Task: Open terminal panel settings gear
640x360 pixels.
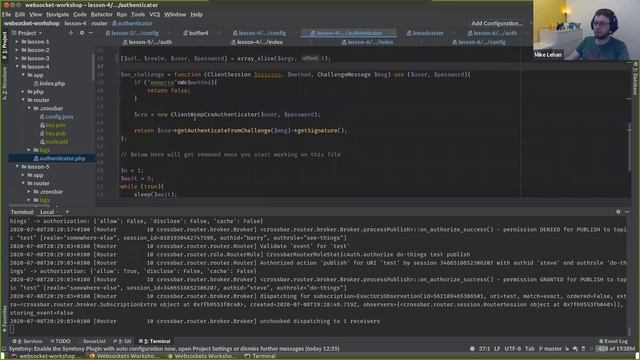Action: [618, 211]
